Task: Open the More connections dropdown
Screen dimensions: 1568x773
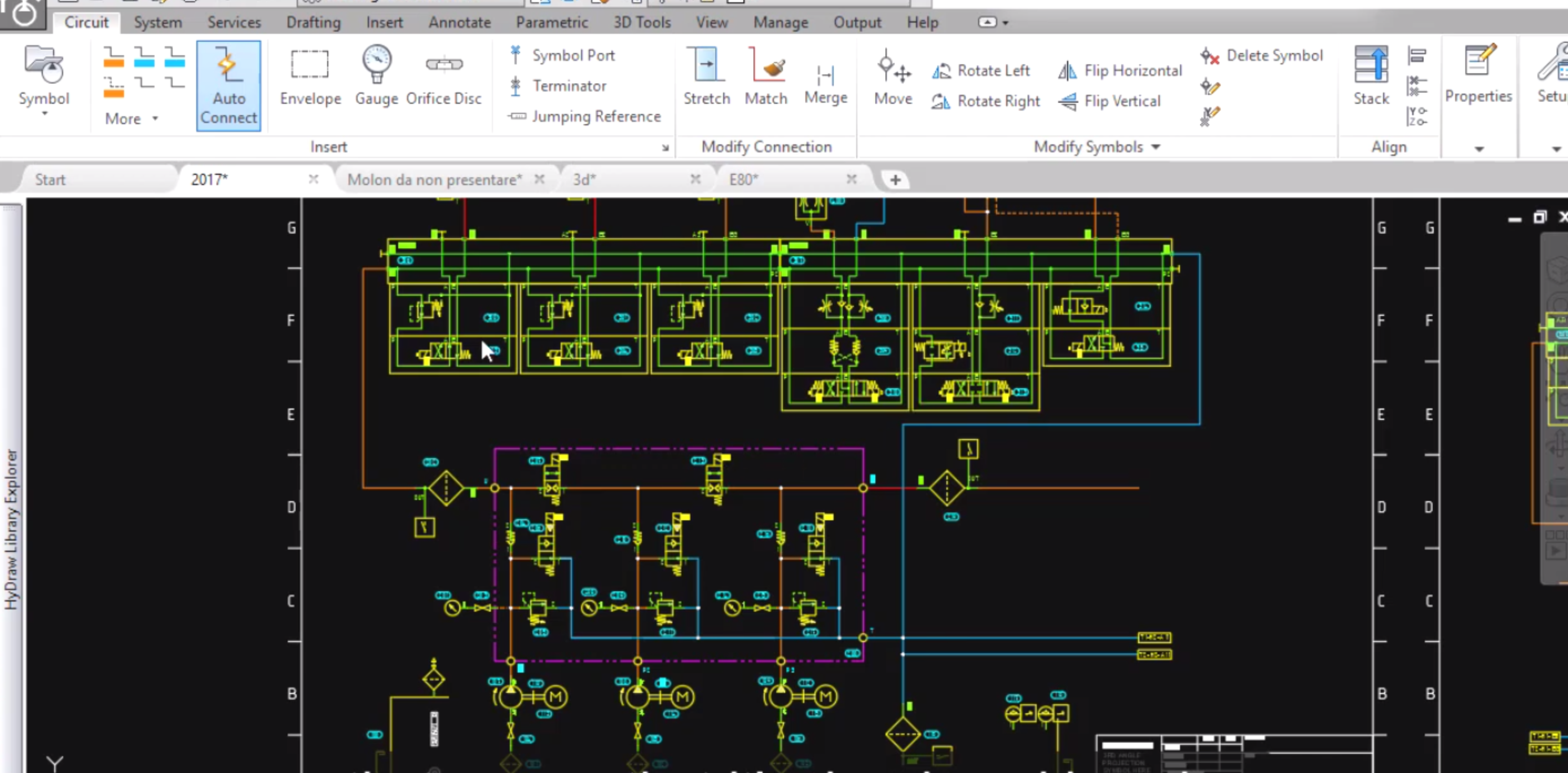Action: (x=131, y=118)
